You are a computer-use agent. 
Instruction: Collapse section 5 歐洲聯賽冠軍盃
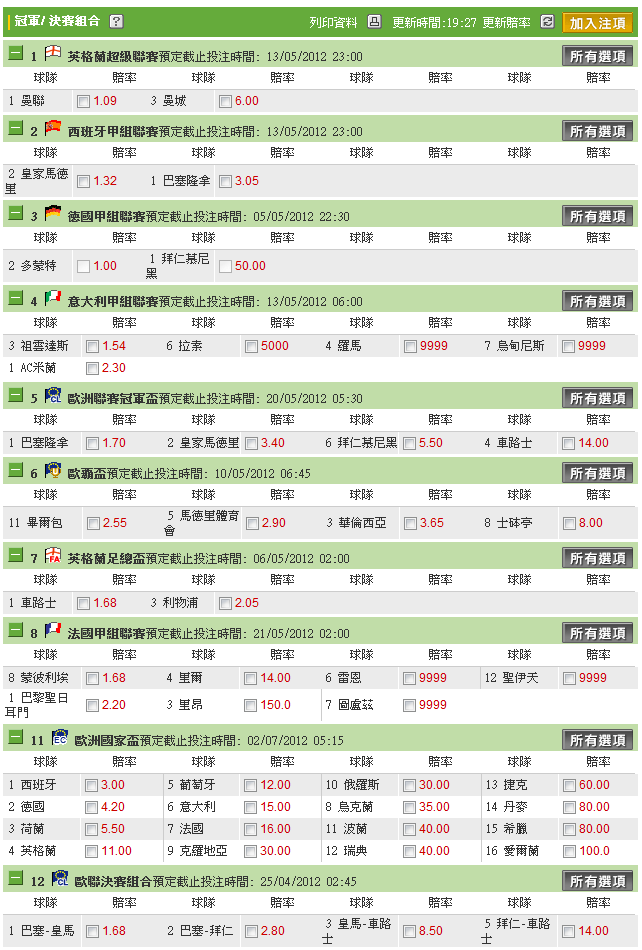coord(16,396)
